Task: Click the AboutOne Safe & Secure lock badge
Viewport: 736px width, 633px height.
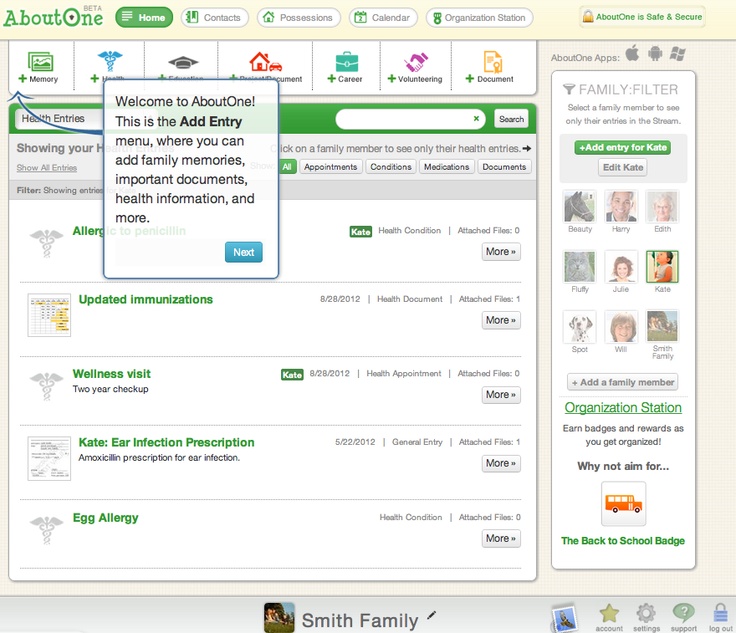Action: [x=642, y=17]
